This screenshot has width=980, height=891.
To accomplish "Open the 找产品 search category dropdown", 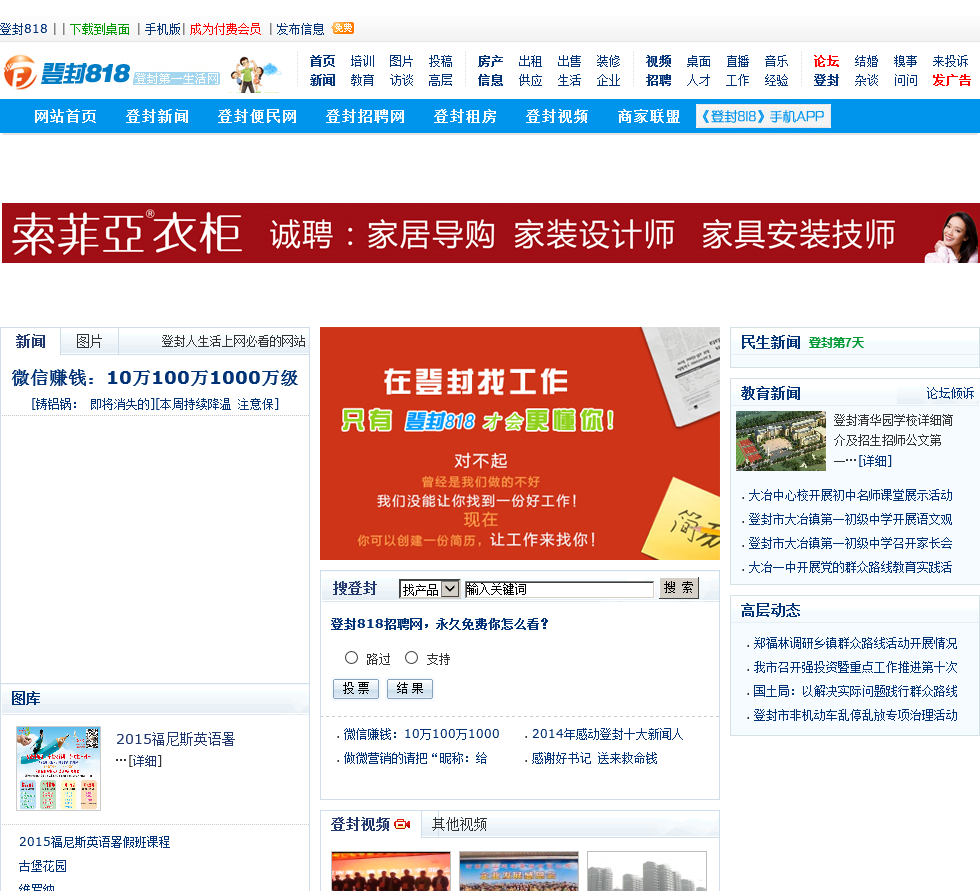I will click(x=429, y=589).
